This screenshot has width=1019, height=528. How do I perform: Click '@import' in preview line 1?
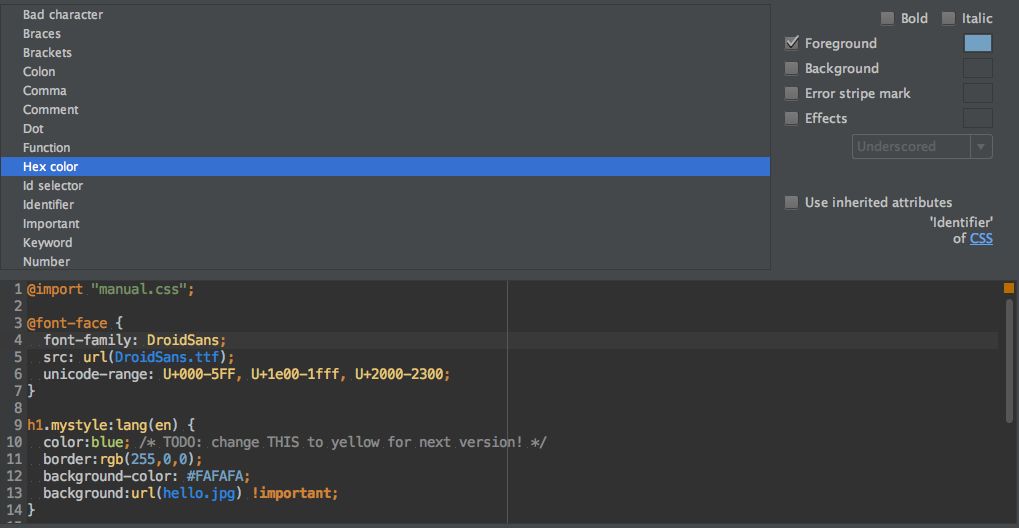[55, 289]
